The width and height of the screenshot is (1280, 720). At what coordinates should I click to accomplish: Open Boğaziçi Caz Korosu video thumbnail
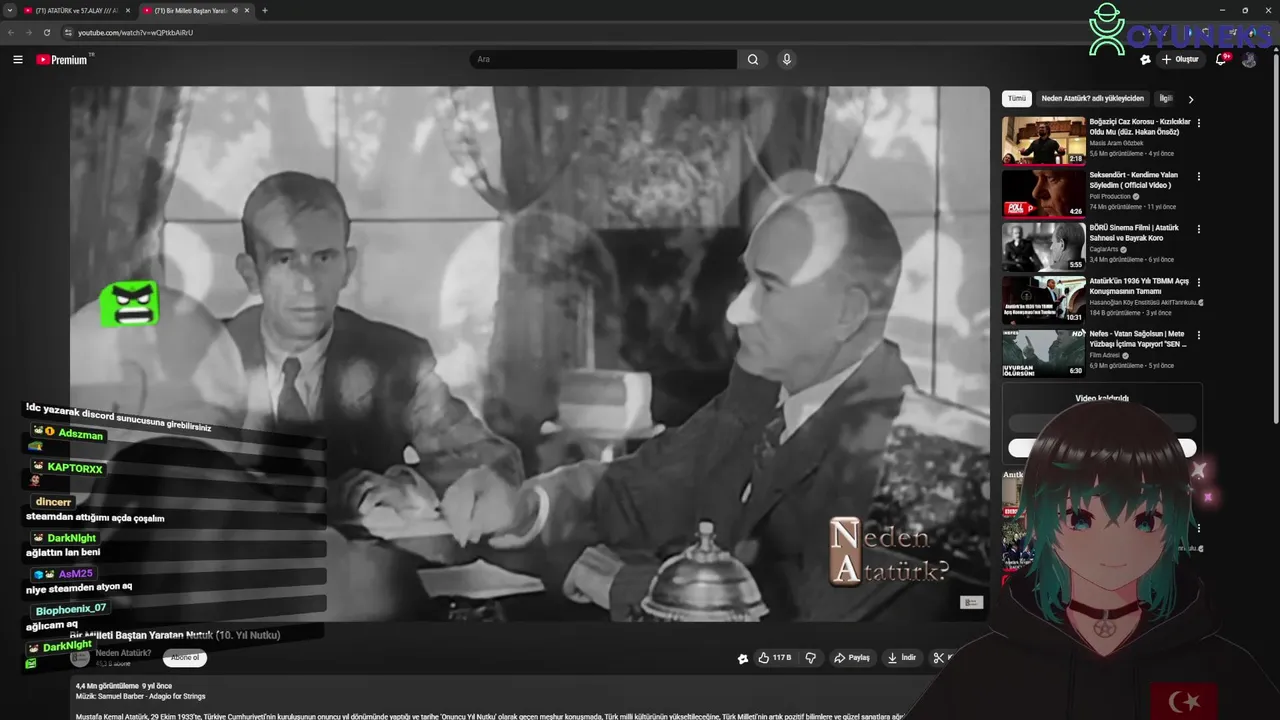pos(1044,140)
